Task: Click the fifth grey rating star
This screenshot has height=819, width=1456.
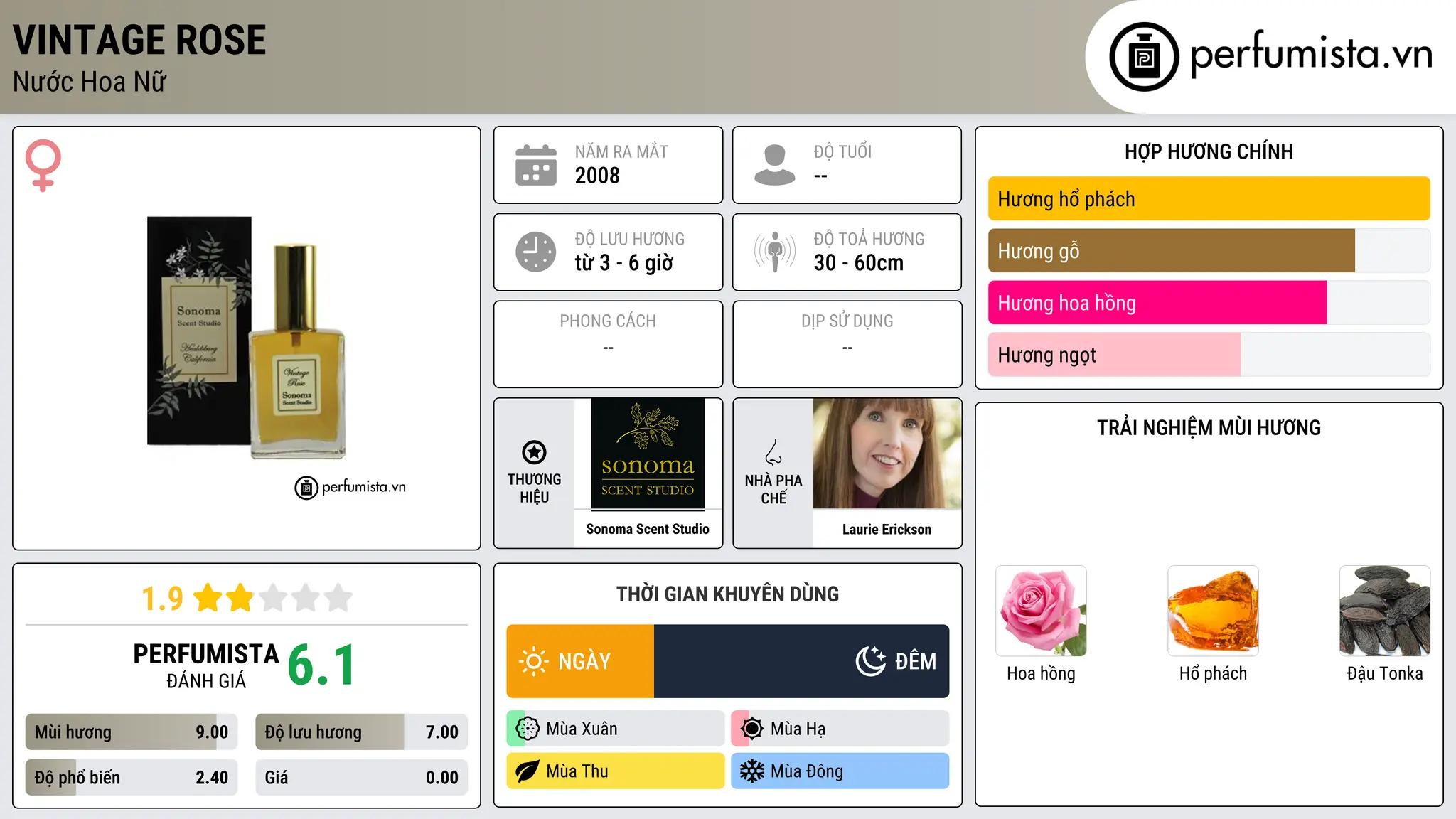Action: pos(338,598)
